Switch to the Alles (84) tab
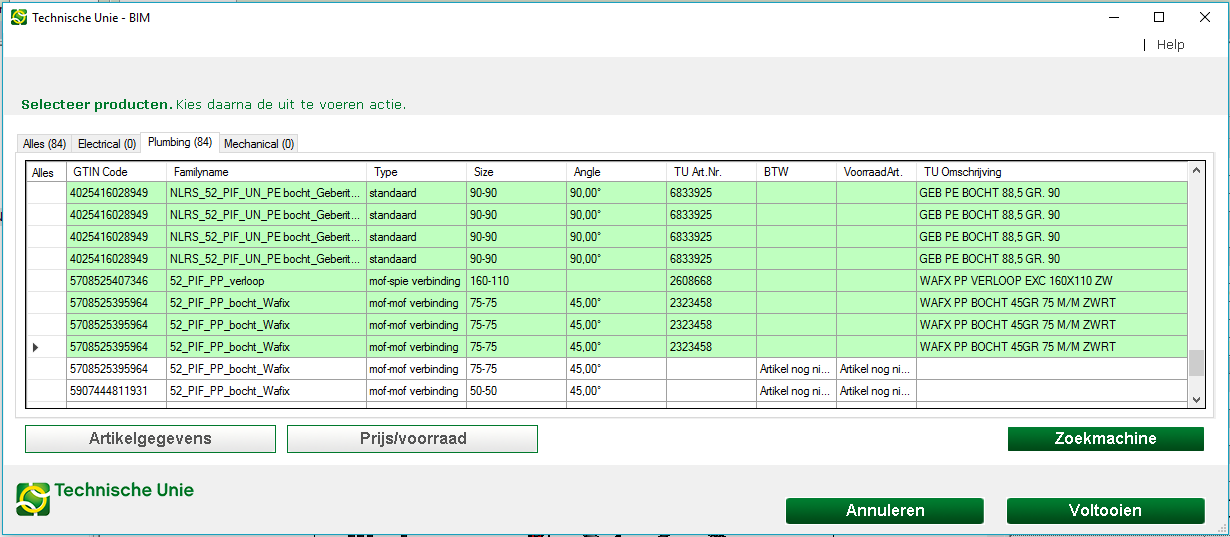This screenshot has height=537, width=1230. click(x=44, y=144)
